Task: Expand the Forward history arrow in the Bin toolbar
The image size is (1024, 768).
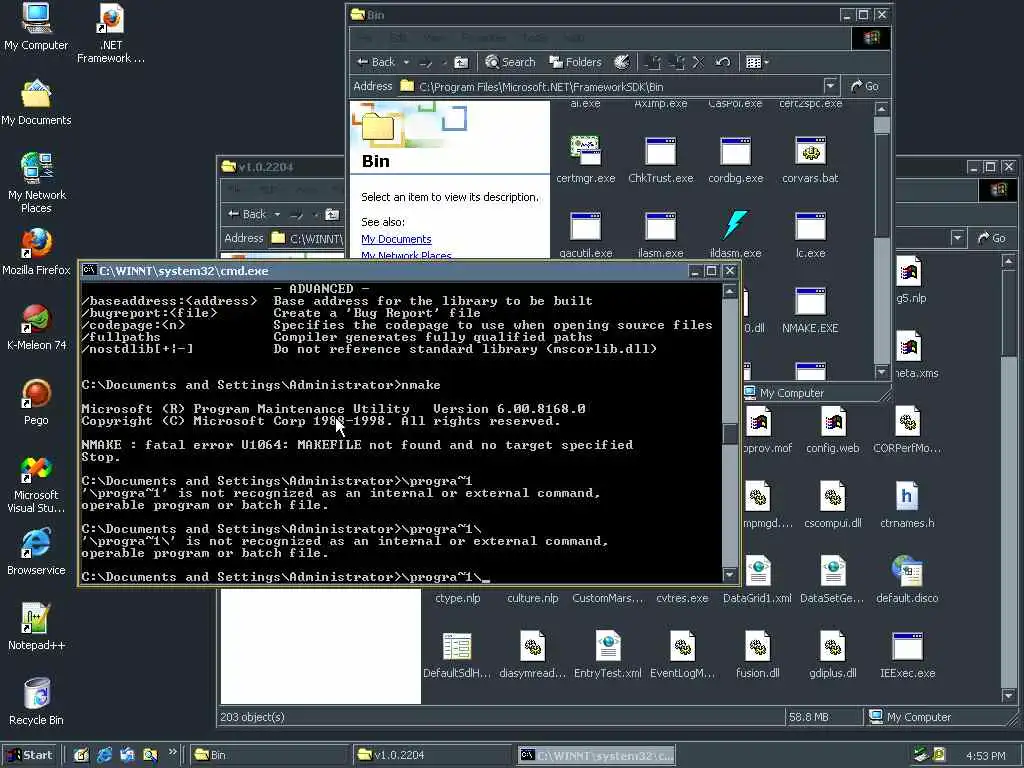Action: point(444,62)
